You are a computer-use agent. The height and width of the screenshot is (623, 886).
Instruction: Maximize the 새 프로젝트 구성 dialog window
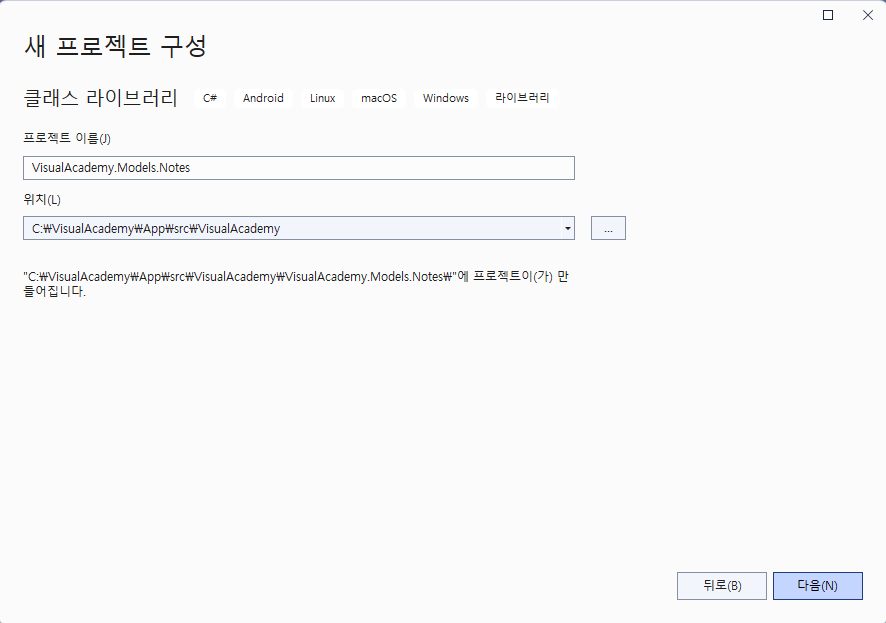(x=827, y=15)
